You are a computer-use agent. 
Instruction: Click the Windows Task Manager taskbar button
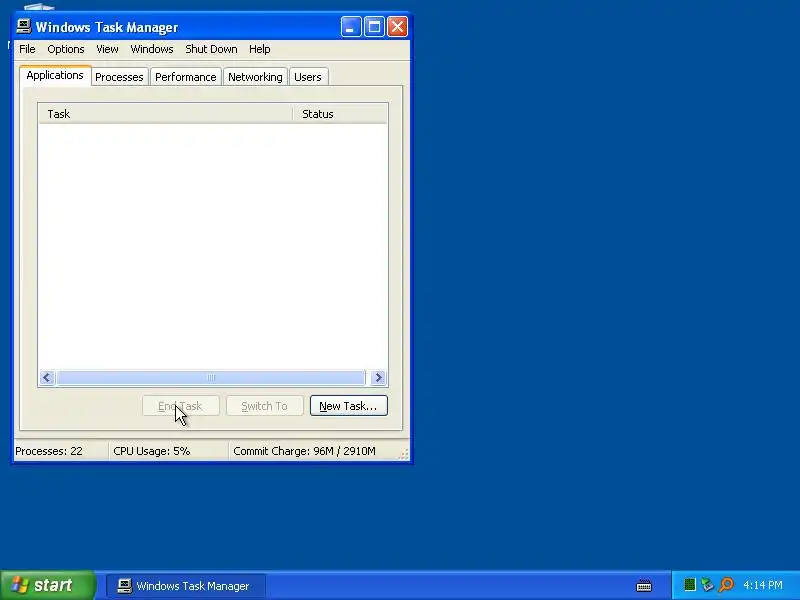tap(186, 586)
